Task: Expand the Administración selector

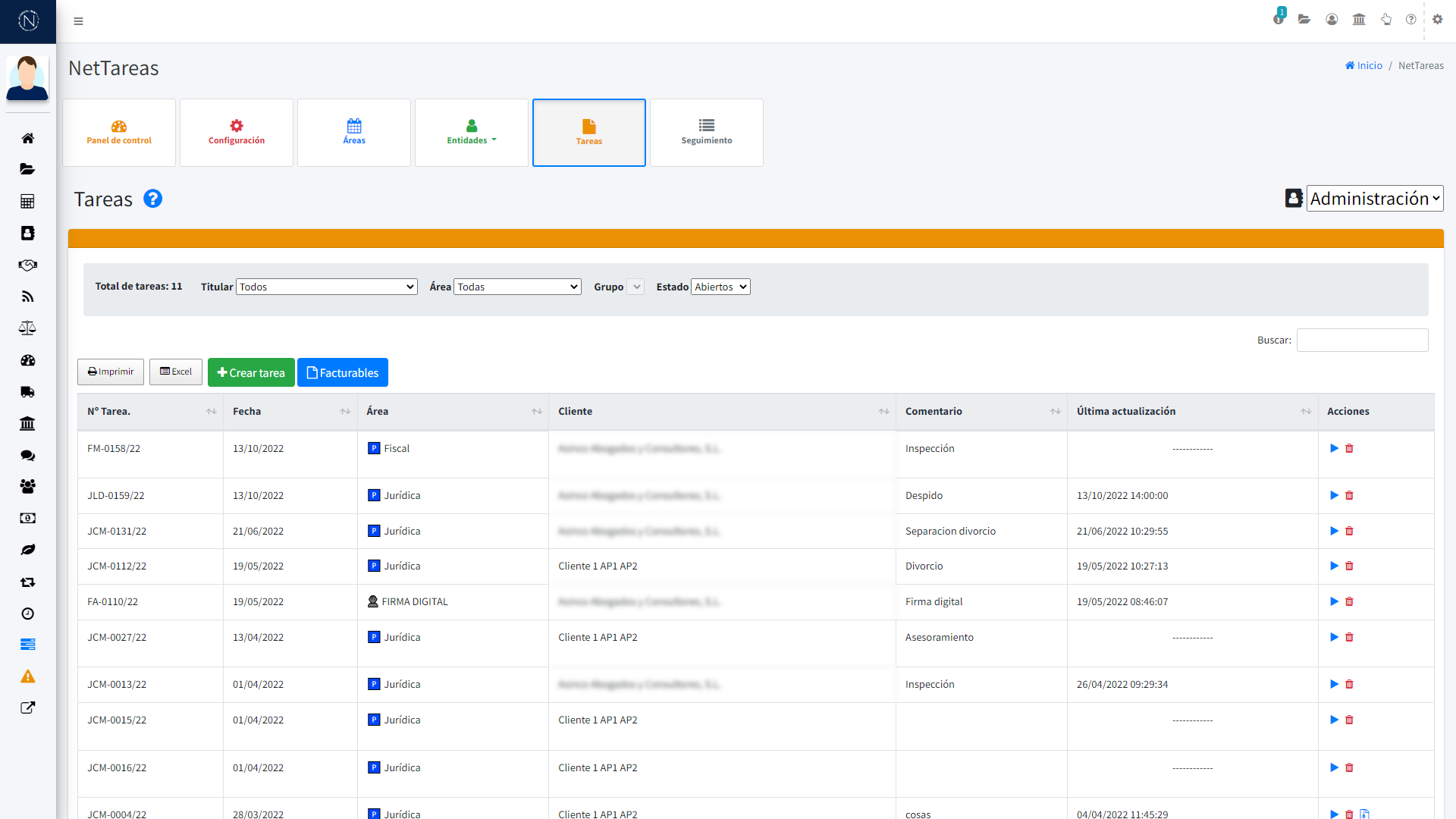Action: coord(1374,199)
